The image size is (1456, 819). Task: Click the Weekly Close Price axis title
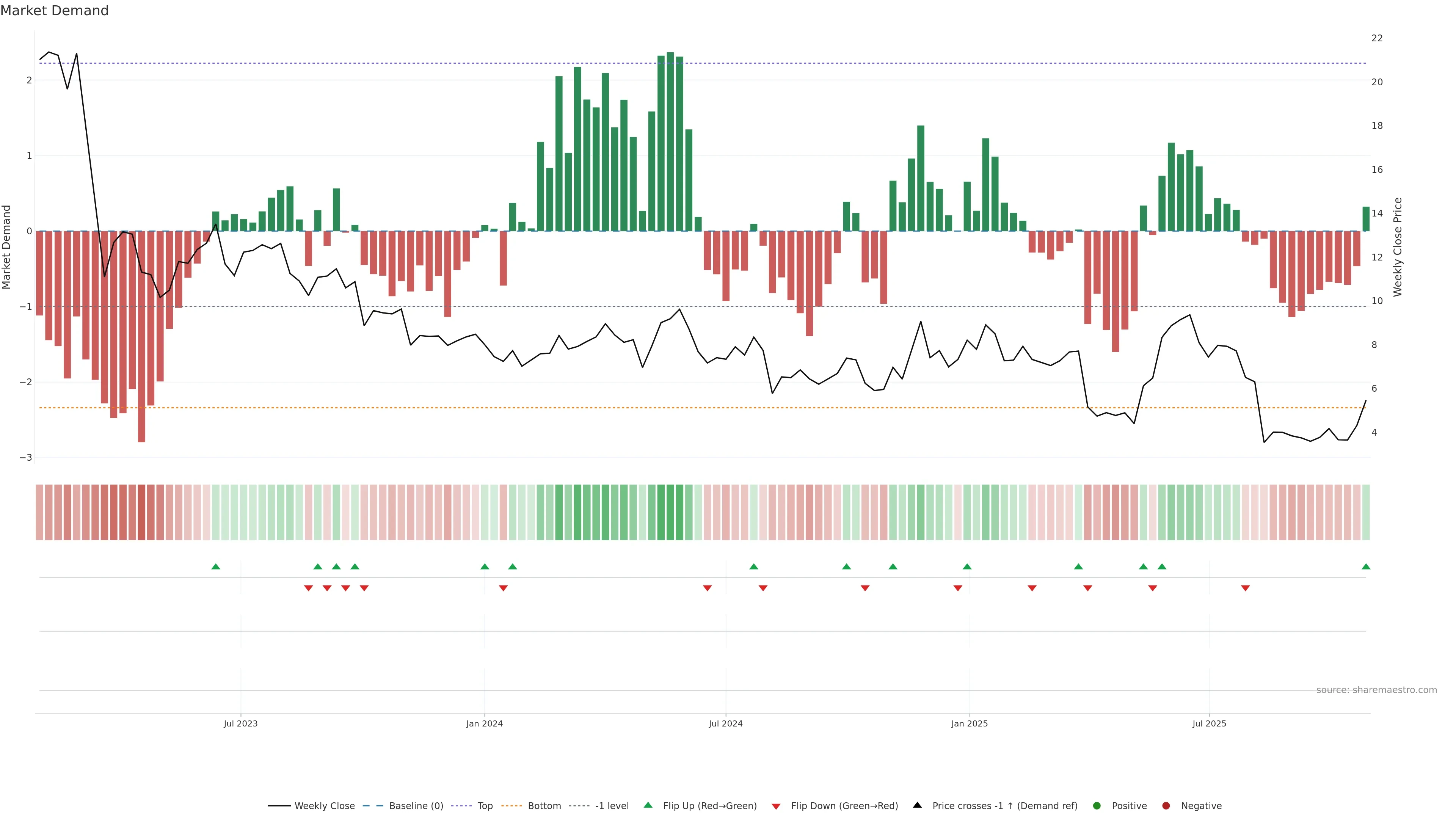1397,247
